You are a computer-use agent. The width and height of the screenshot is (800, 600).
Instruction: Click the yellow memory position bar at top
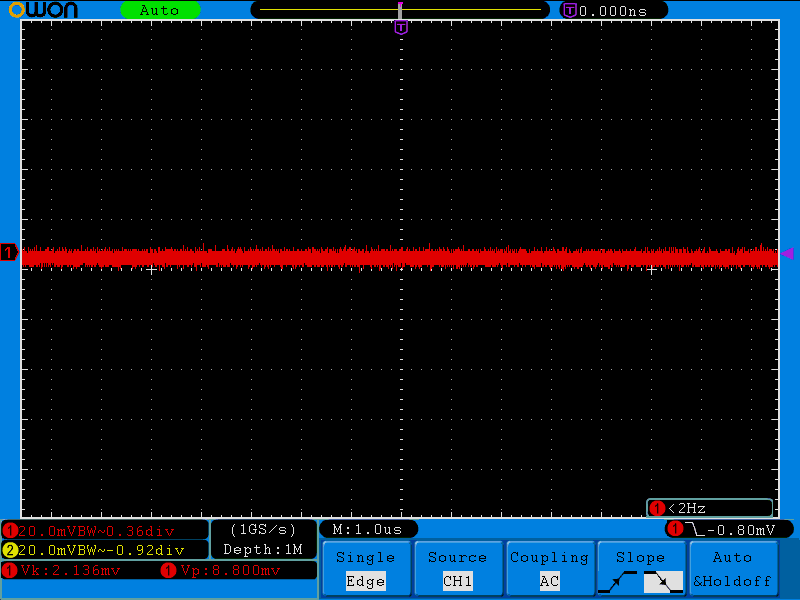[x=400, y=10]
